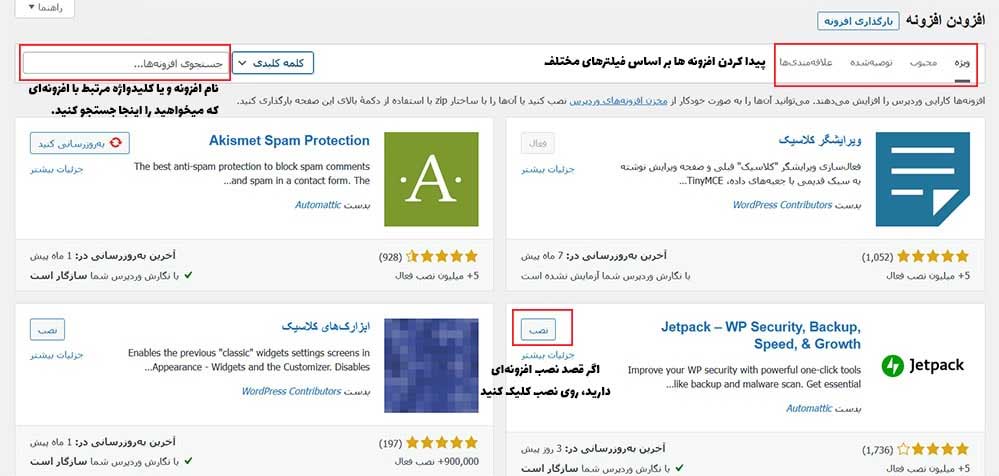This screenshot has height=476, width=999.
Task: Open the Akismet Spam Protection plugin icon
Action: (431, 179)
